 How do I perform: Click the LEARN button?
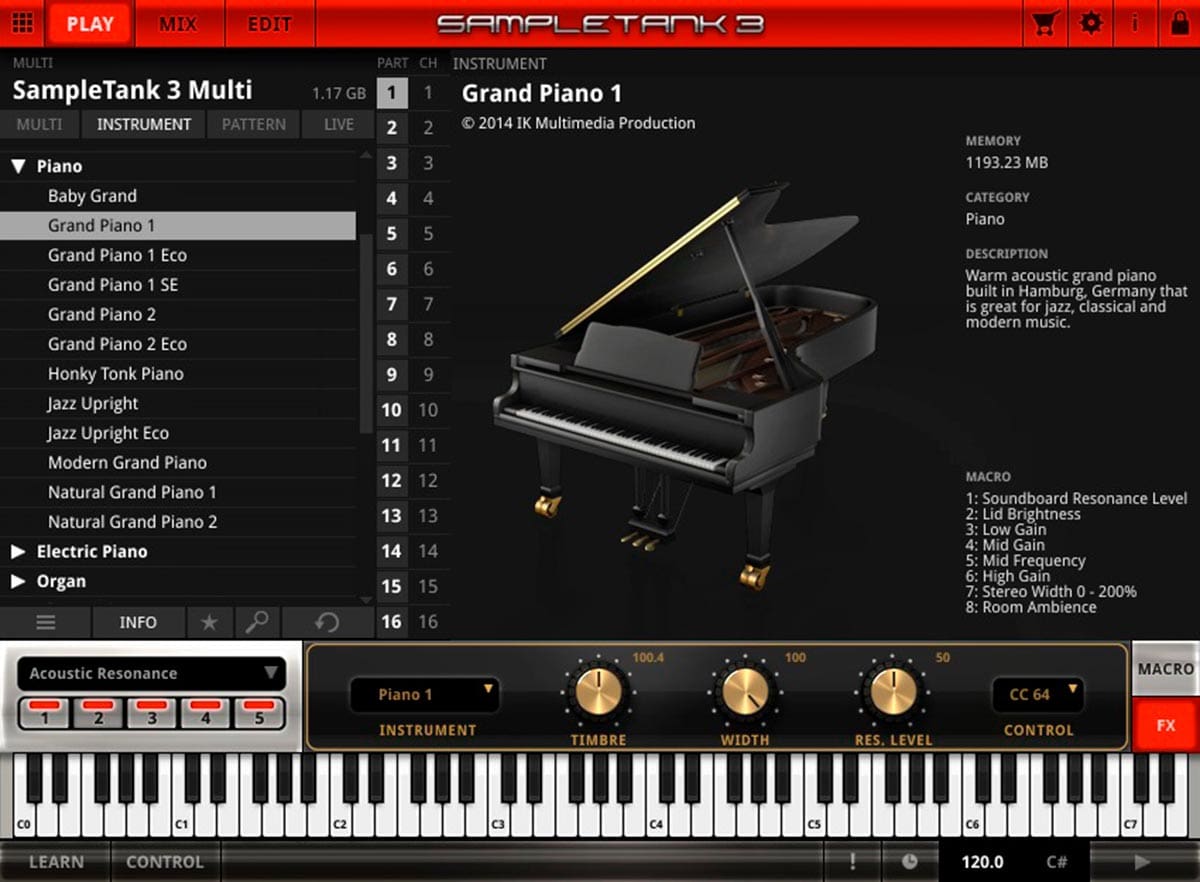pyautogui.click(x=56, y=861)
